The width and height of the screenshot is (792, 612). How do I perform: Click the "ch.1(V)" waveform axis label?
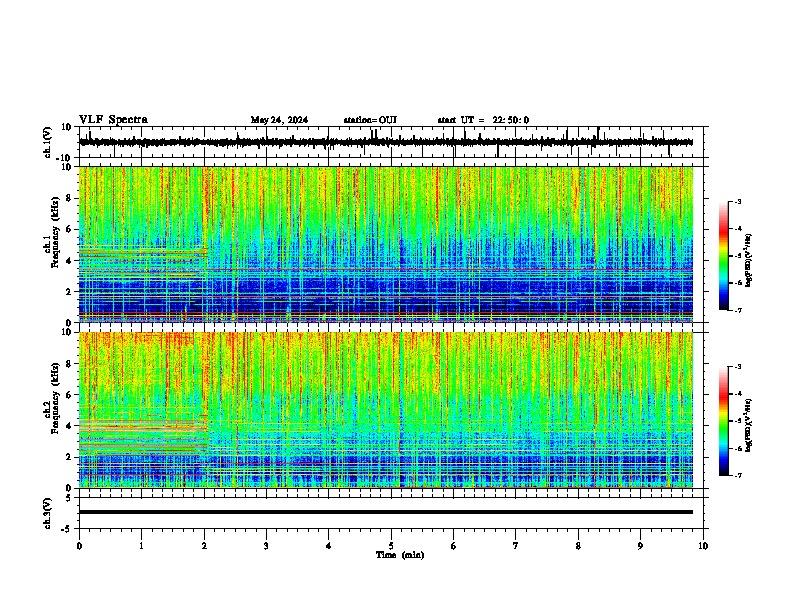pos(47,142)
